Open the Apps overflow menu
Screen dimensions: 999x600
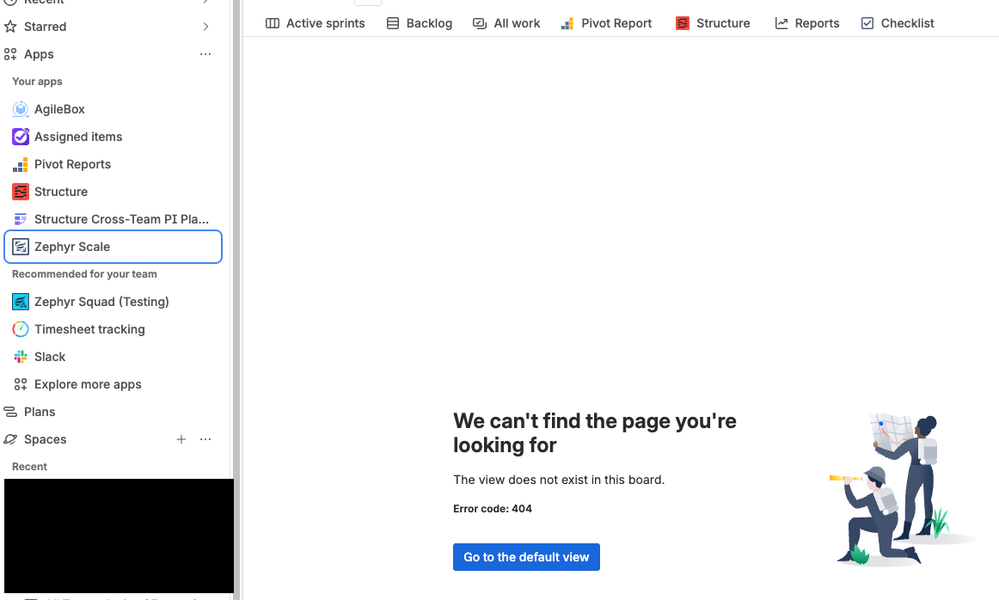(x=205, y=54)
